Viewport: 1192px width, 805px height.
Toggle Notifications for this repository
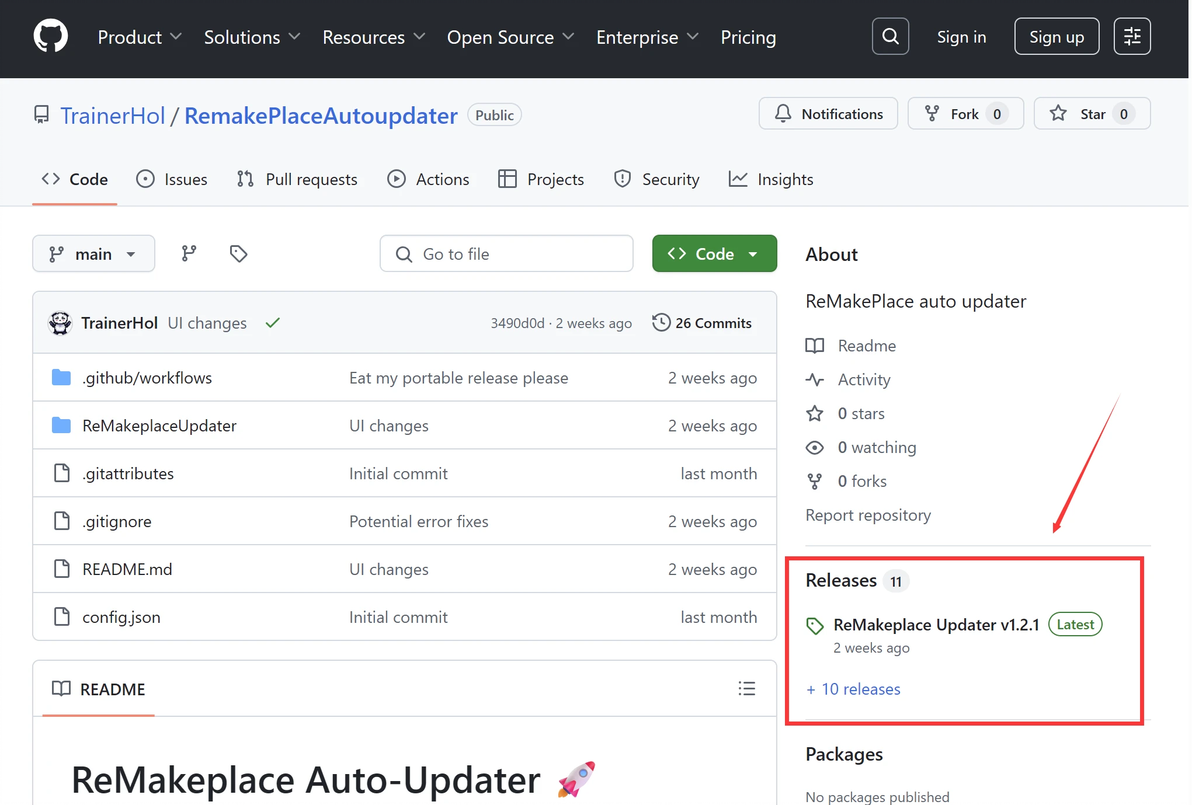[x=828, y=114]
